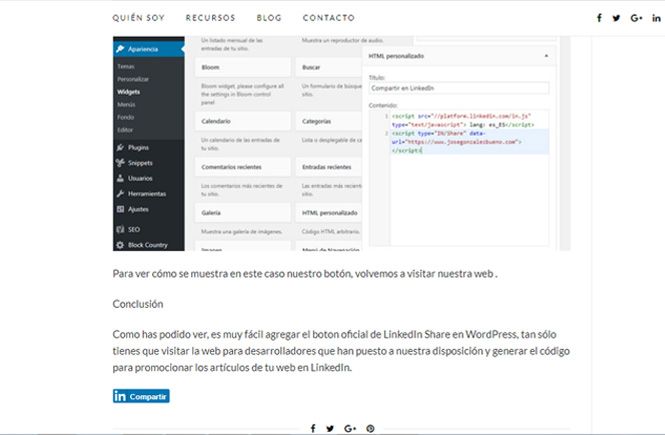The height and width of the screenshot is (435, 665).
Task: Select Widgets in the screenshot sidebar
Action: [129, 92]
